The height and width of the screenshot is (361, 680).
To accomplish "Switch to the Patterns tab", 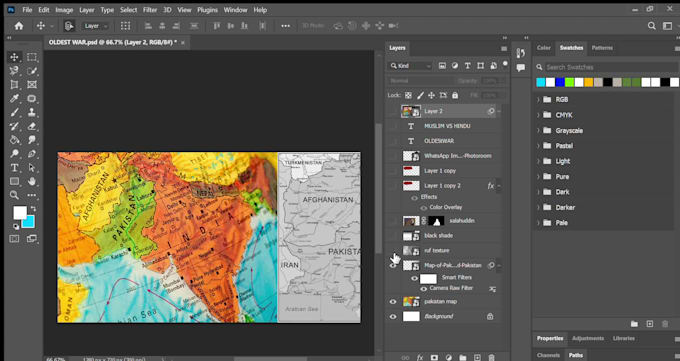I will [x=602, y=48].
